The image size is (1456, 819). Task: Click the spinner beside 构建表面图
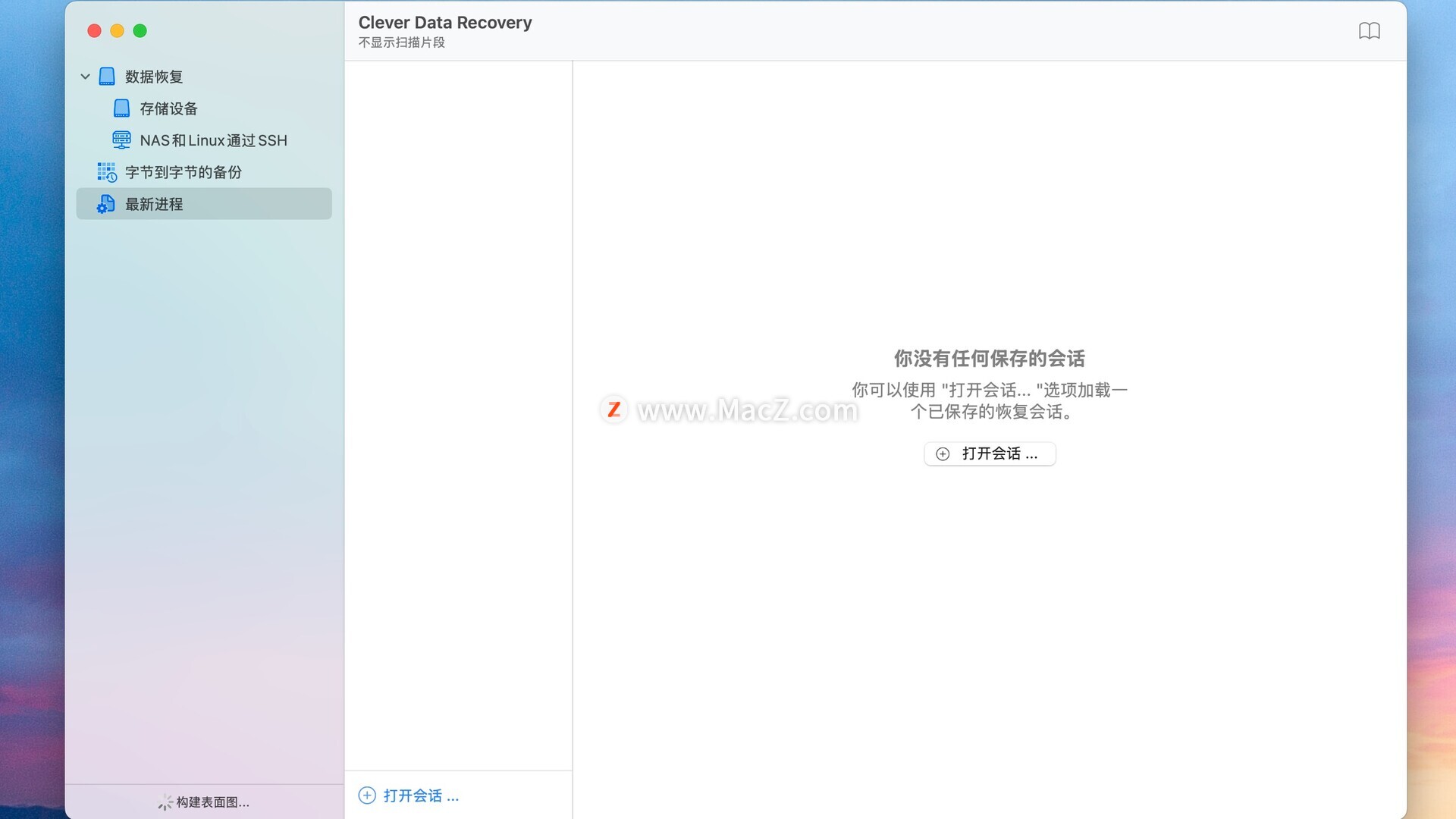[x=165, y=802]
